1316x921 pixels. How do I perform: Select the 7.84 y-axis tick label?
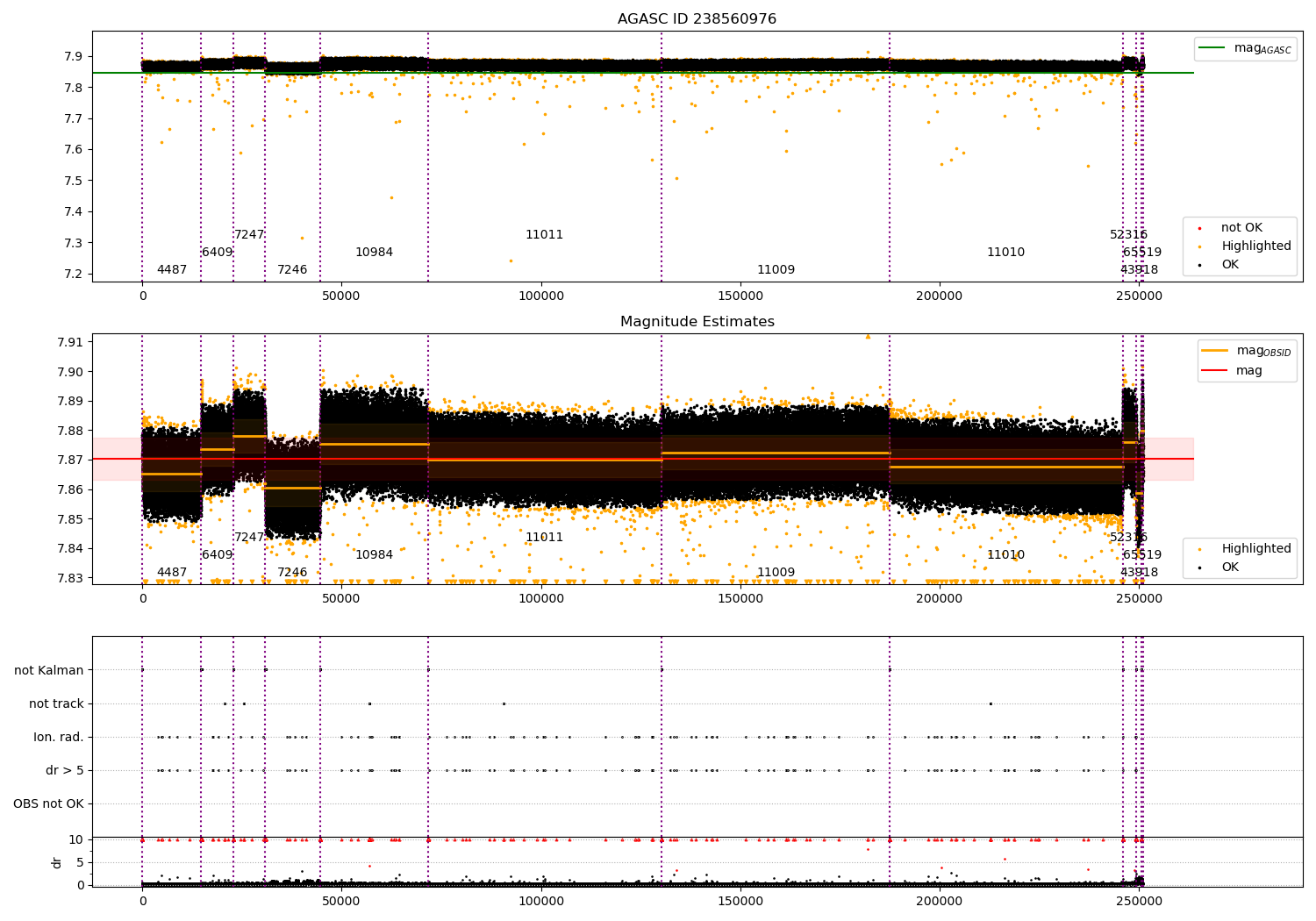(69, 549)
